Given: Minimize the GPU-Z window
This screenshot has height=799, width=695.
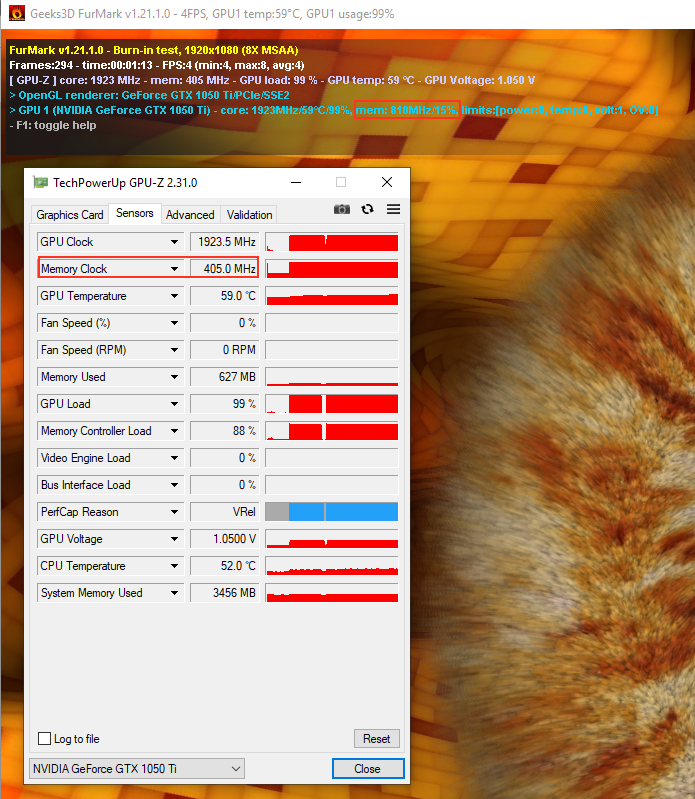Looking at the screenshot, I should point(296,182).
